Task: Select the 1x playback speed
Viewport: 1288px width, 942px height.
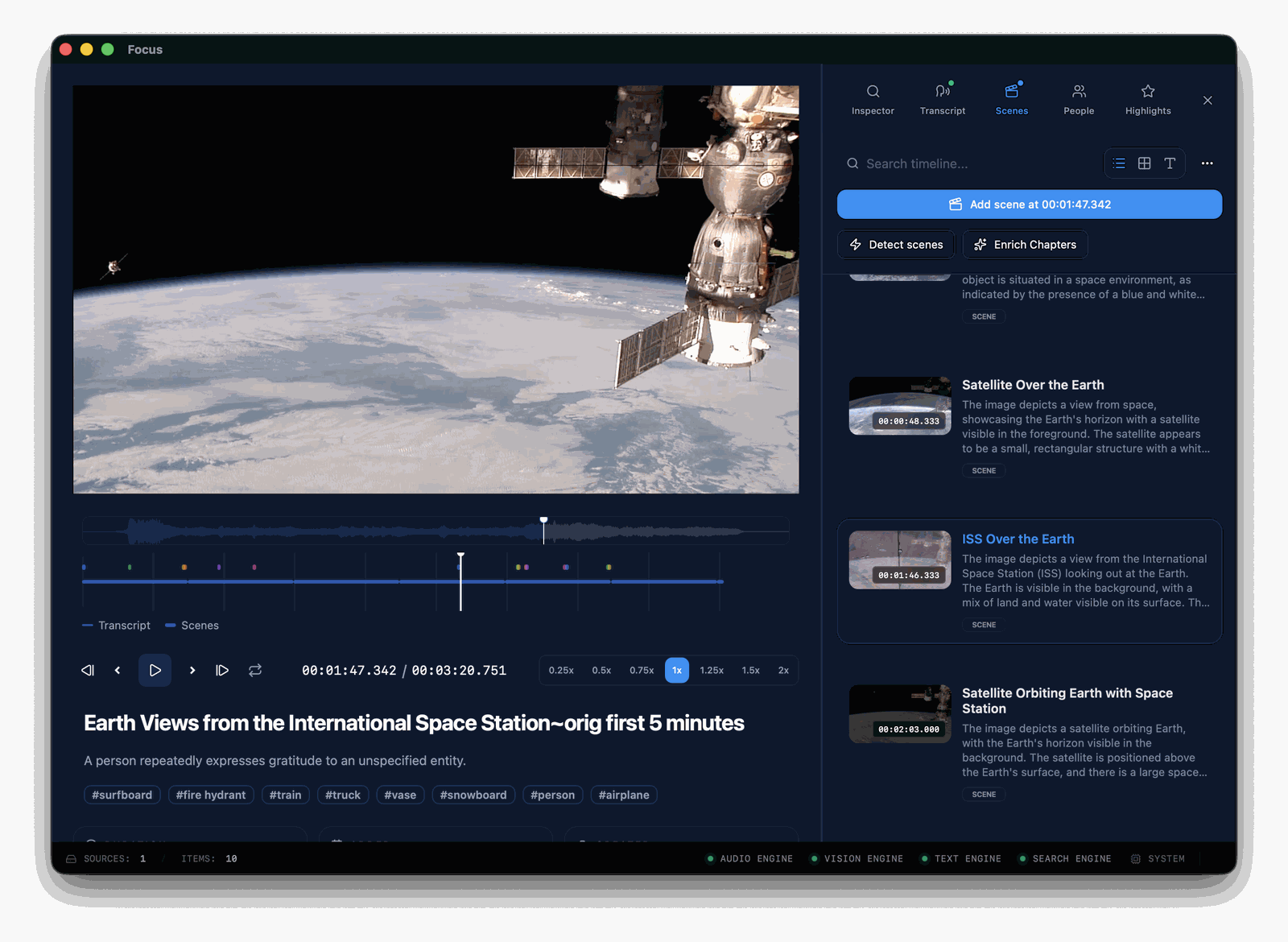Action: pyautogui.click(x=677, y=670)
